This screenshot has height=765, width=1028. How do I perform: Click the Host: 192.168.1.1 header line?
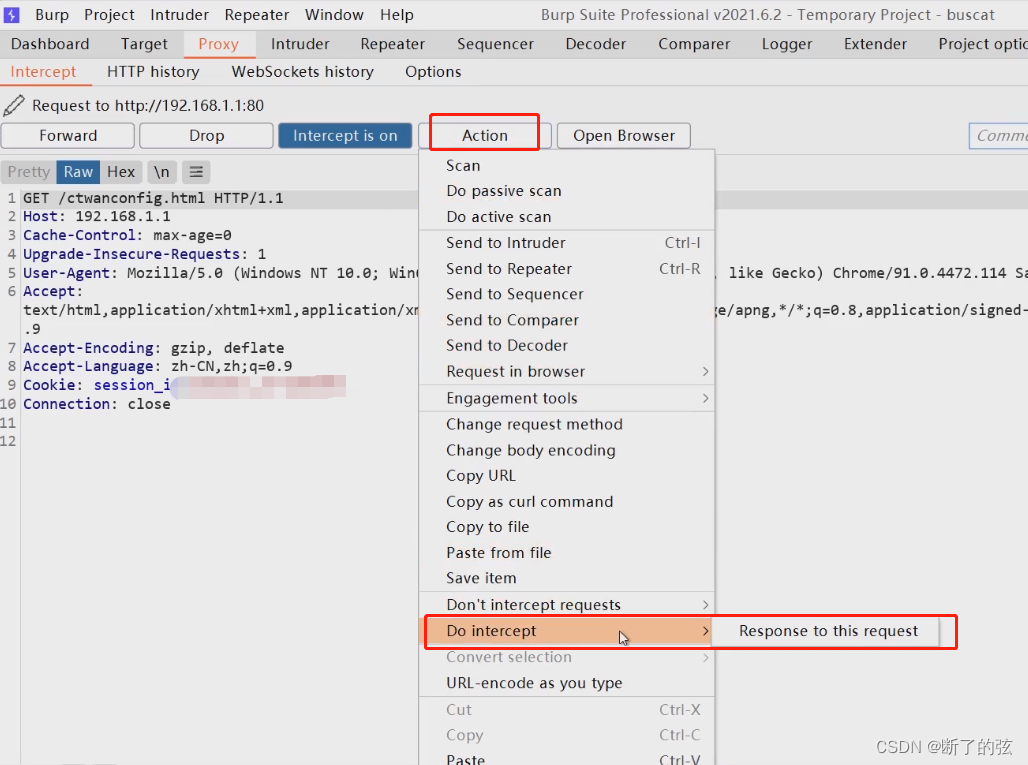[96, 216]
